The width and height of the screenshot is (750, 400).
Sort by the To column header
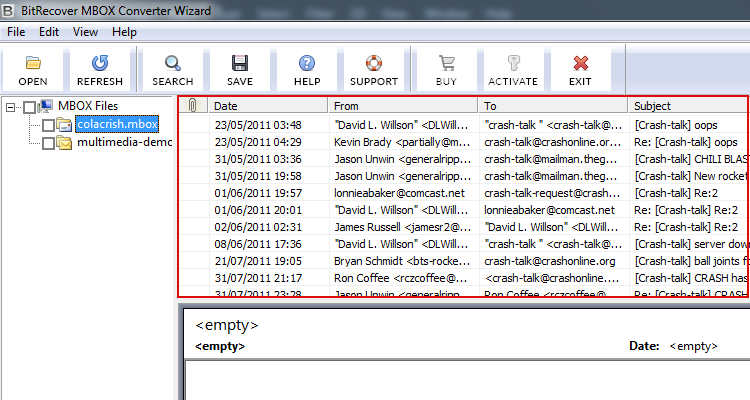coord(553,105)
